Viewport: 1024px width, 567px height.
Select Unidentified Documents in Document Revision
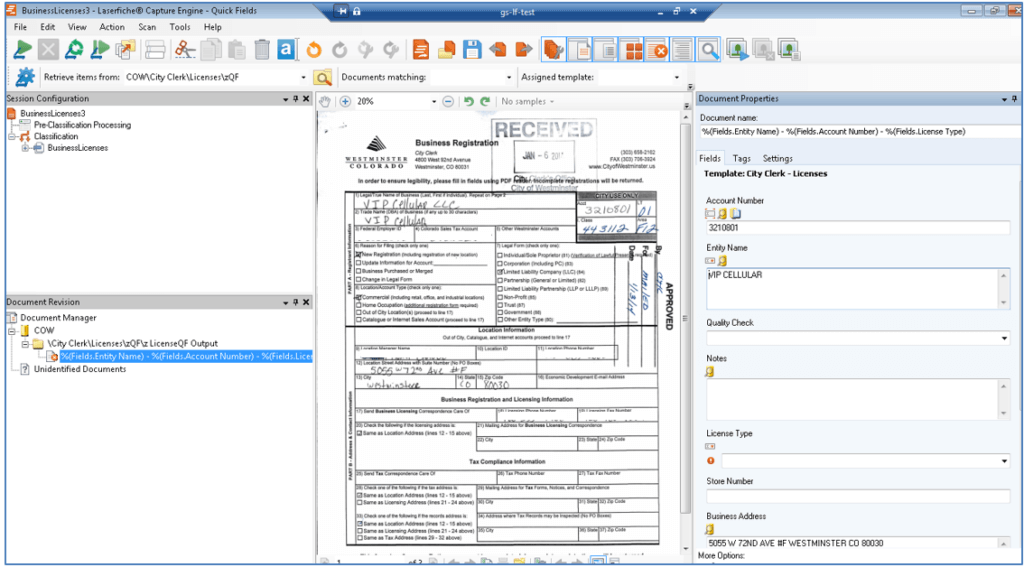(80, 369)
